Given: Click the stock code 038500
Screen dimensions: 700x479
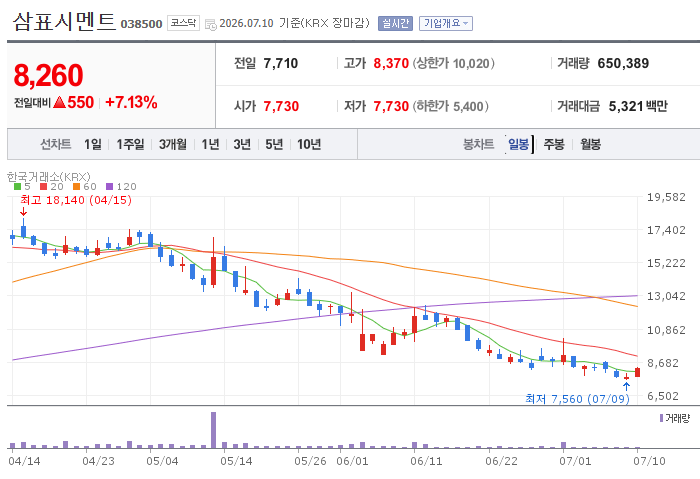Looking at the screenshot, I should point(141,24).
